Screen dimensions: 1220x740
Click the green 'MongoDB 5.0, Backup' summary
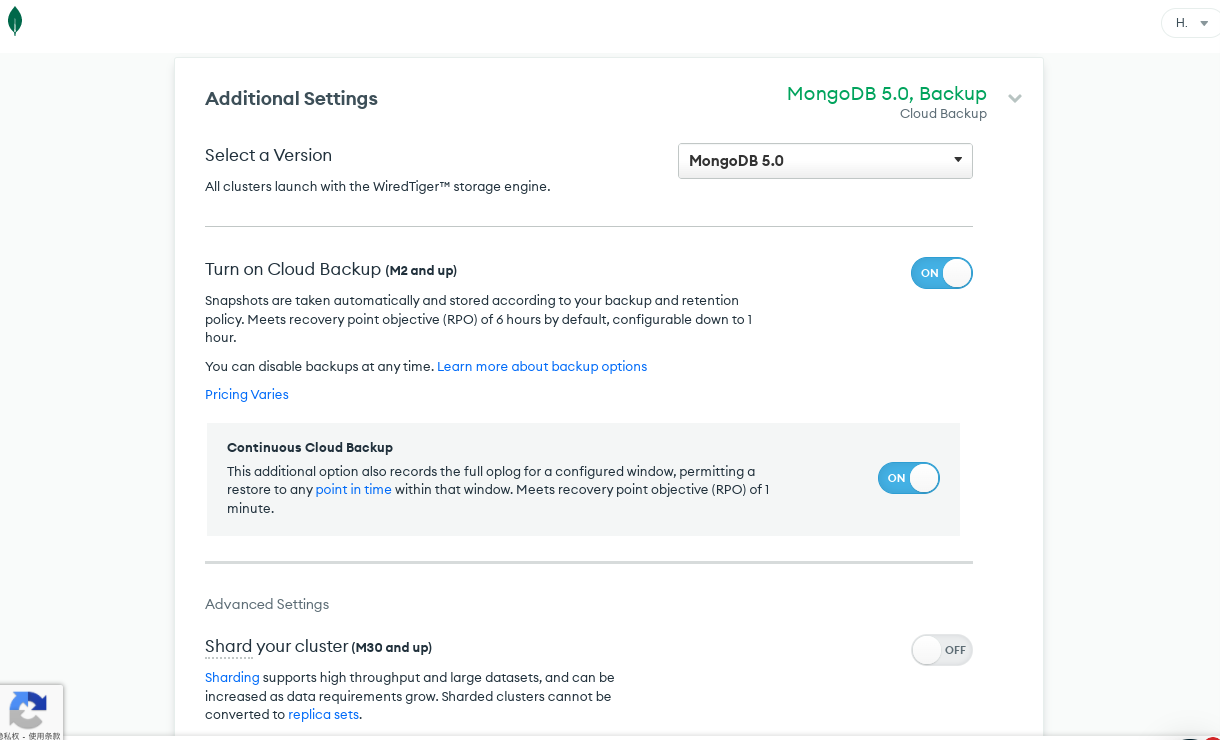[x=886, y=94]
